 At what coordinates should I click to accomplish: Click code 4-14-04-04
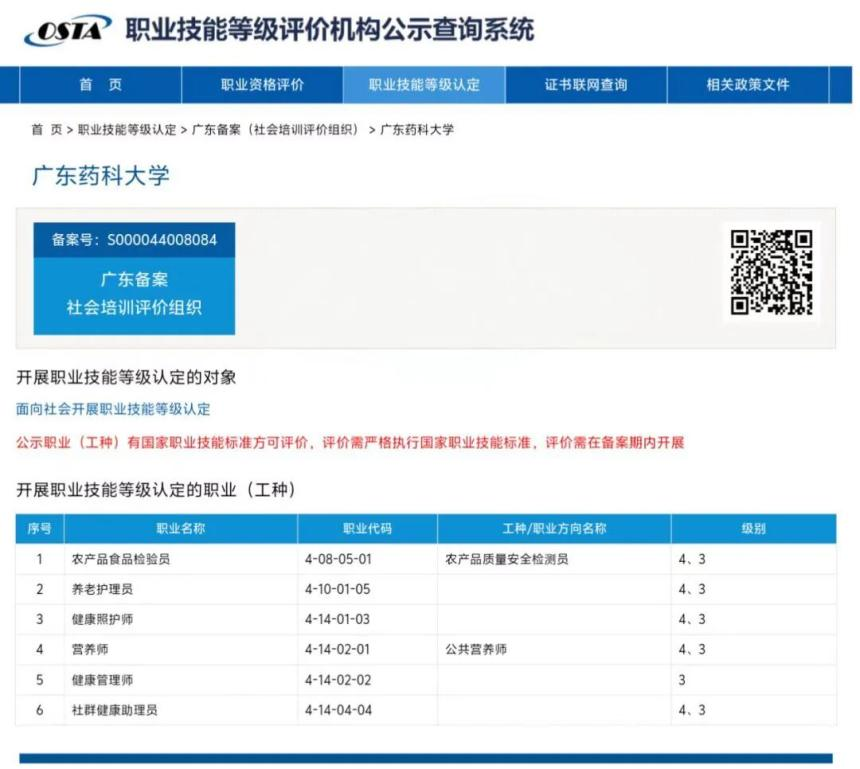coord(338,710)
